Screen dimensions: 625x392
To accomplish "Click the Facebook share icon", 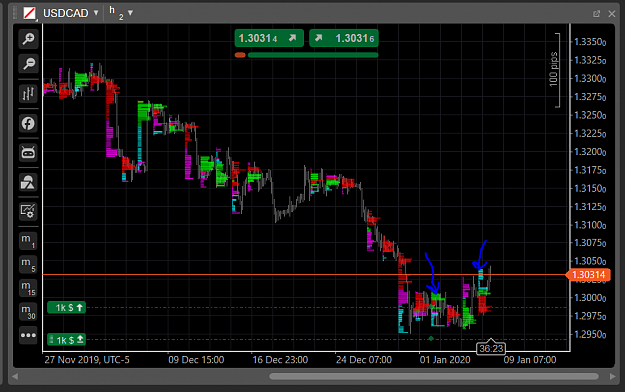I will (x=28, y=123).
